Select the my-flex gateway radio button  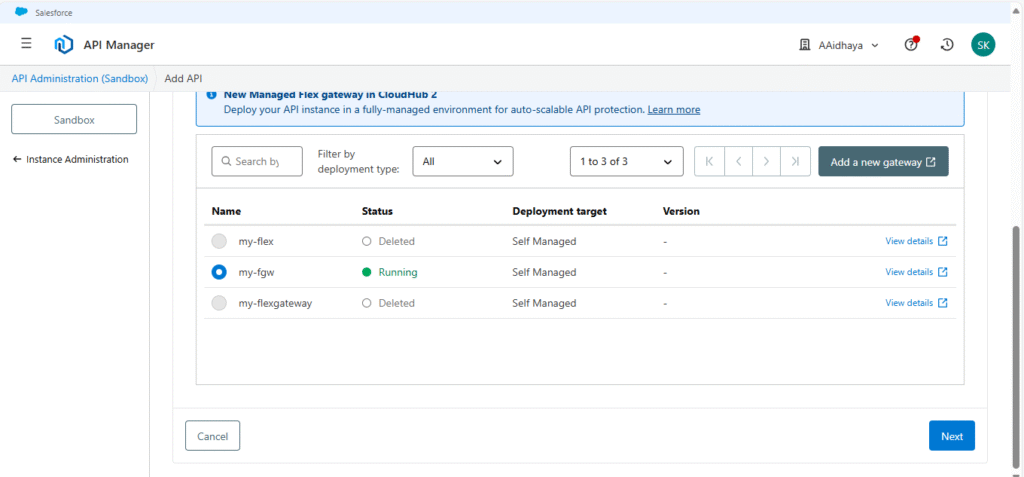[x=219, y=241]
